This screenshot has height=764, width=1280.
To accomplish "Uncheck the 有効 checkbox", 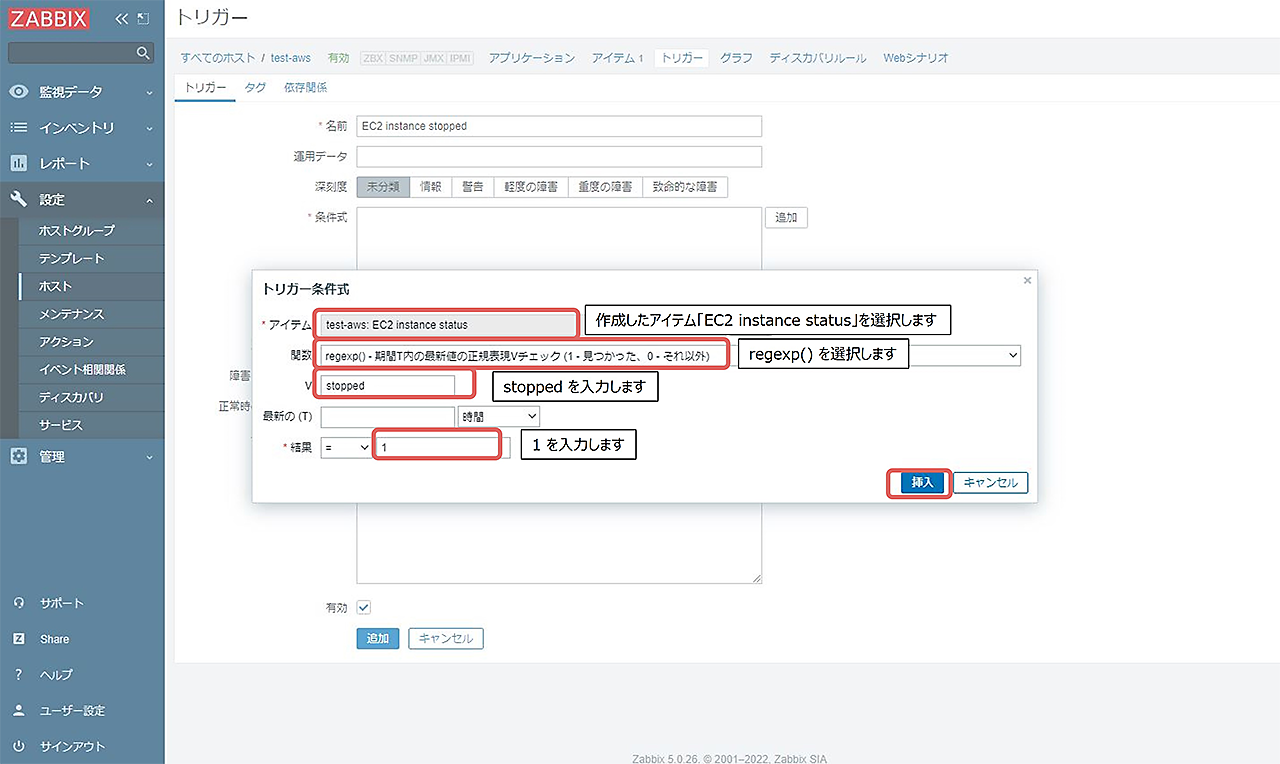I will point(363,607).
